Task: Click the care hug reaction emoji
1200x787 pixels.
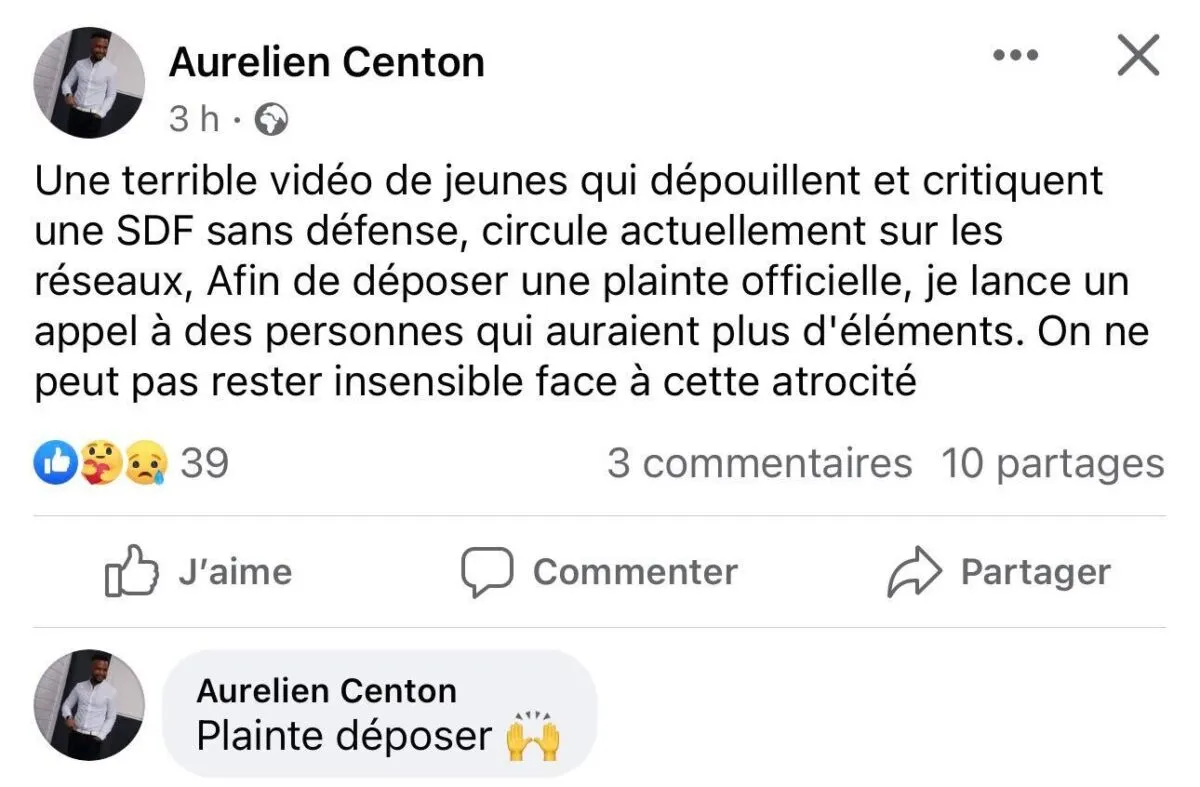Action: pyautogui.click(x=101, y=464)
